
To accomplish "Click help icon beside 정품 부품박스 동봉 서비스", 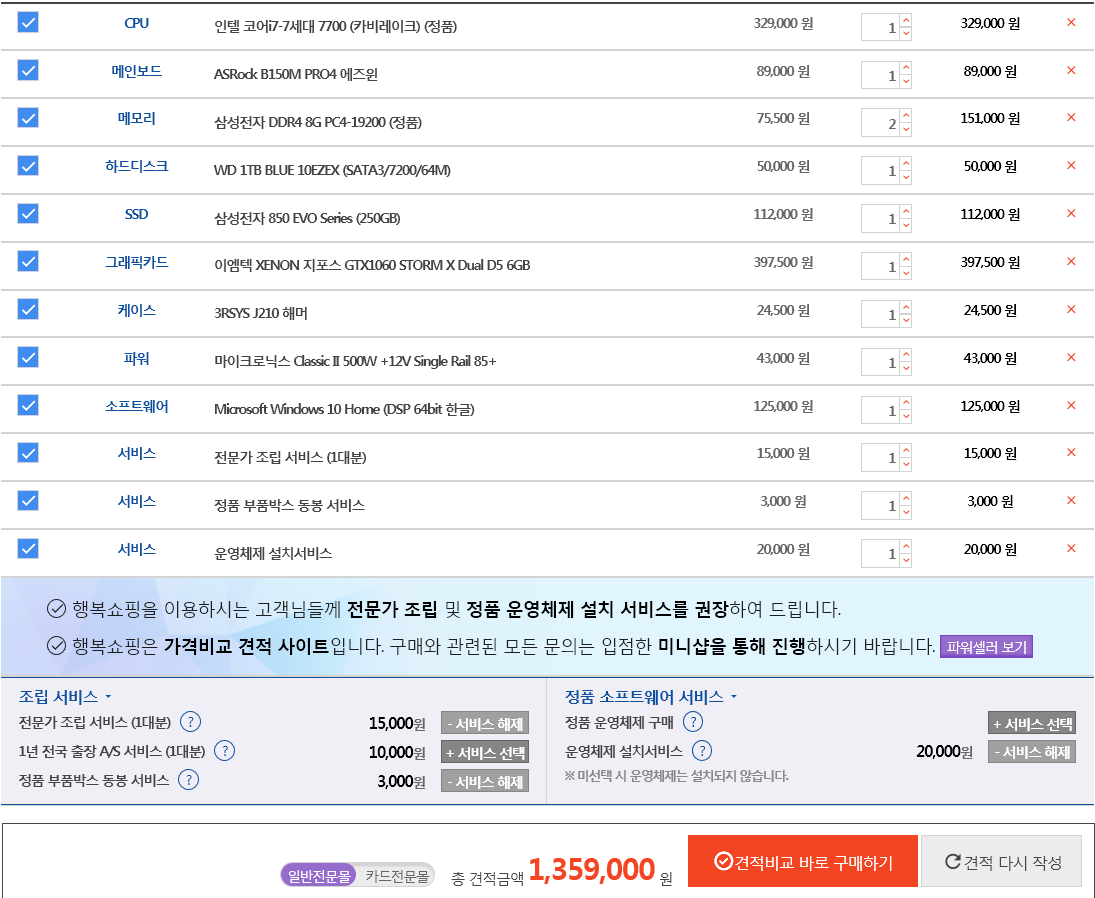I will (x=188, y=780).
